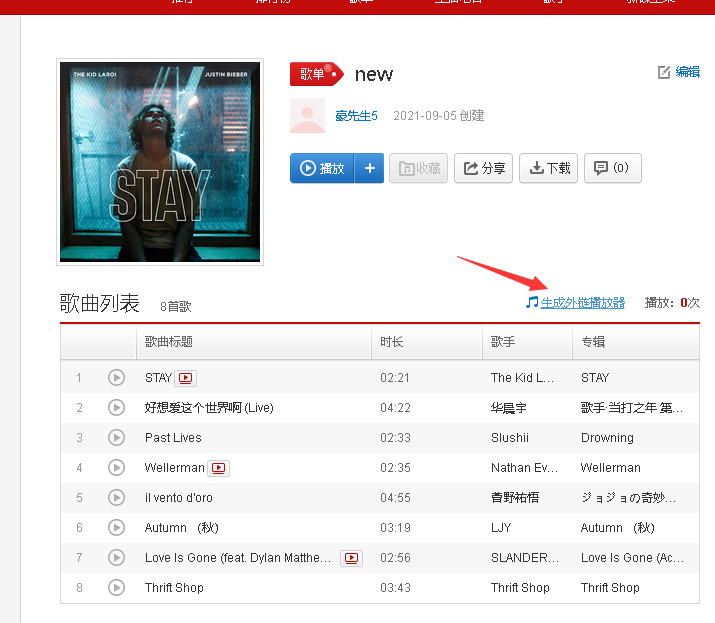Open the Drowning album link
715x623 pixels.
click(607, 438)
